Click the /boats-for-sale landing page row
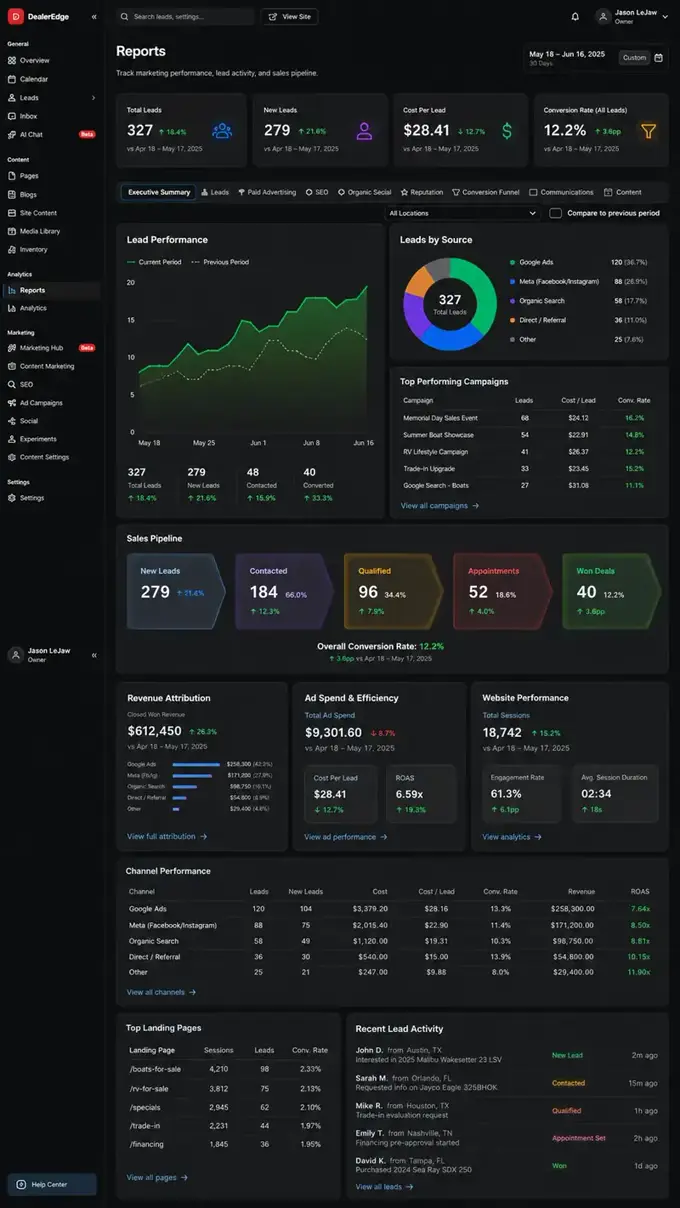This screenshot has width=680, height=1208. coord(229,1068)
